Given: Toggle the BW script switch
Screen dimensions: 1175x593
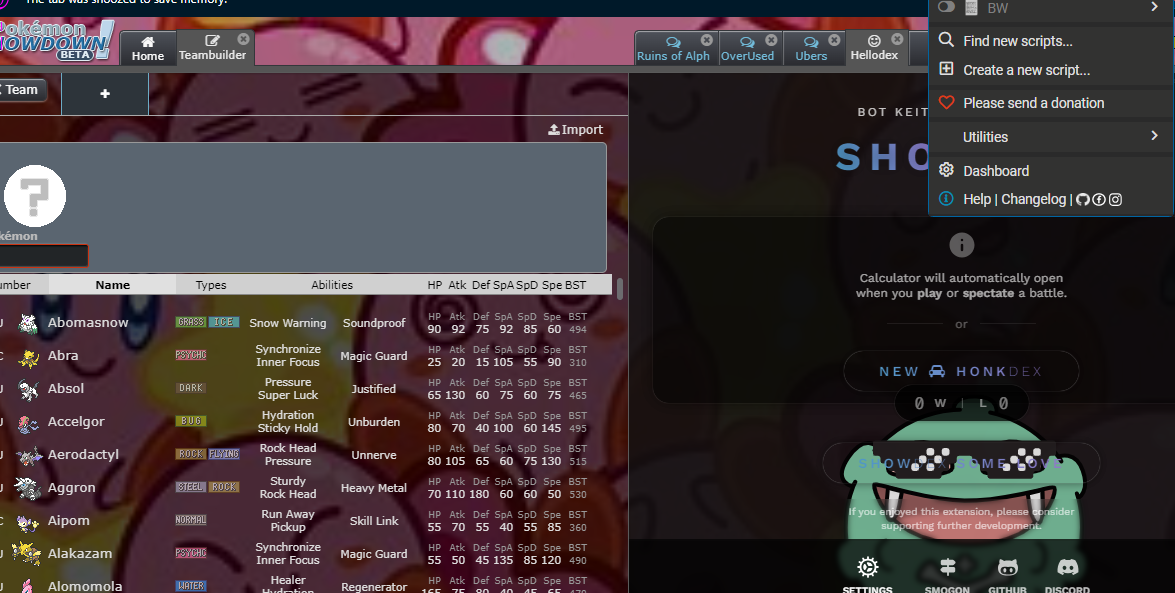Looking at the screenshot, I should (946, 7).
